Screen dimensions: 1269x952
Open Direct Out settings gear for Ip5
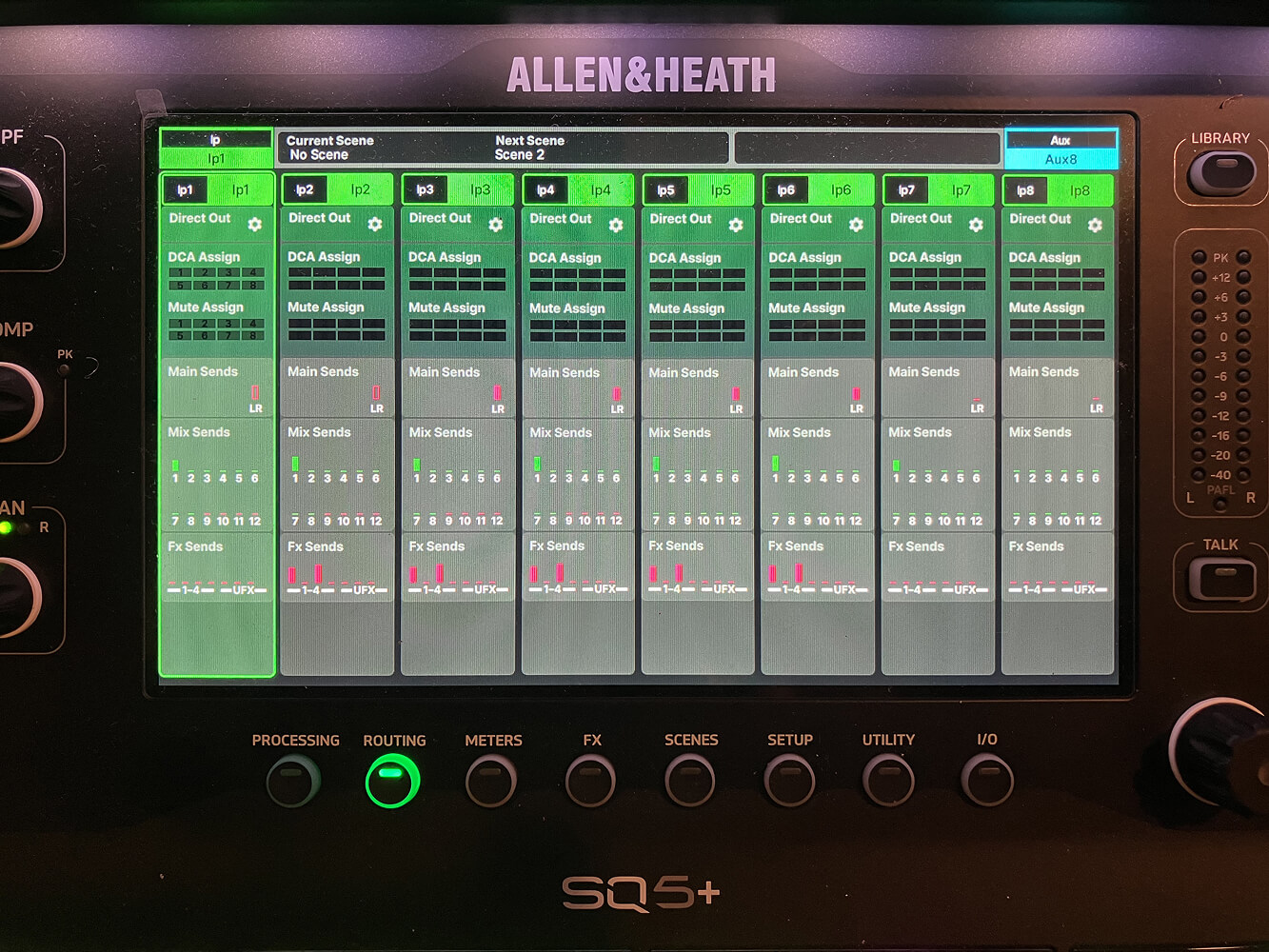tap(736, 225)
